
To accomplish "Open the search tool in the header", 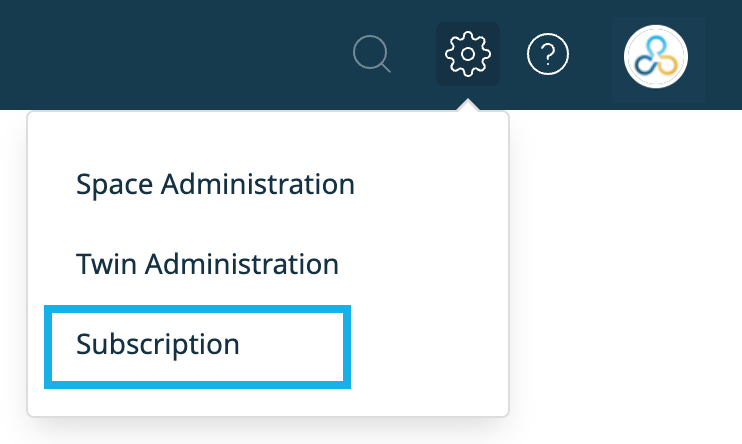I will [x=371, y=54].
